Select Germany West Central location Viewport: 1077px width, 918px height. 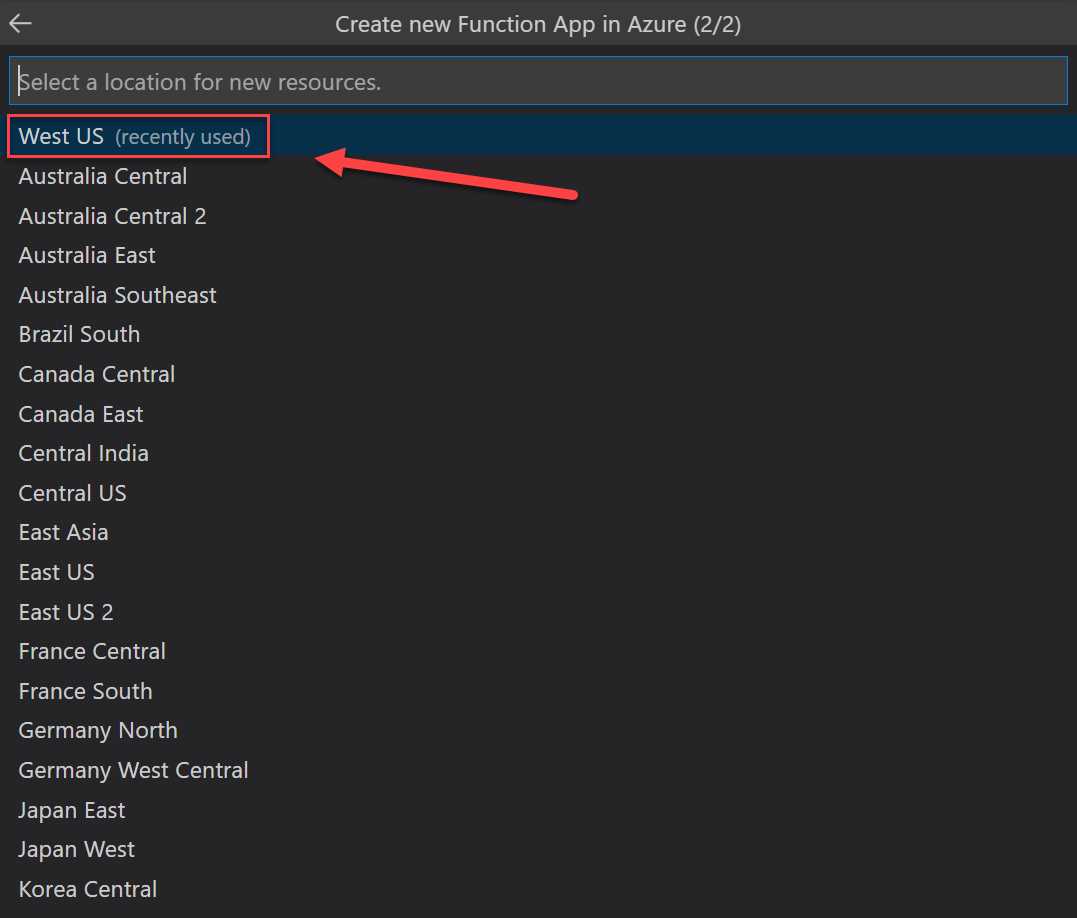coord(133,770)
